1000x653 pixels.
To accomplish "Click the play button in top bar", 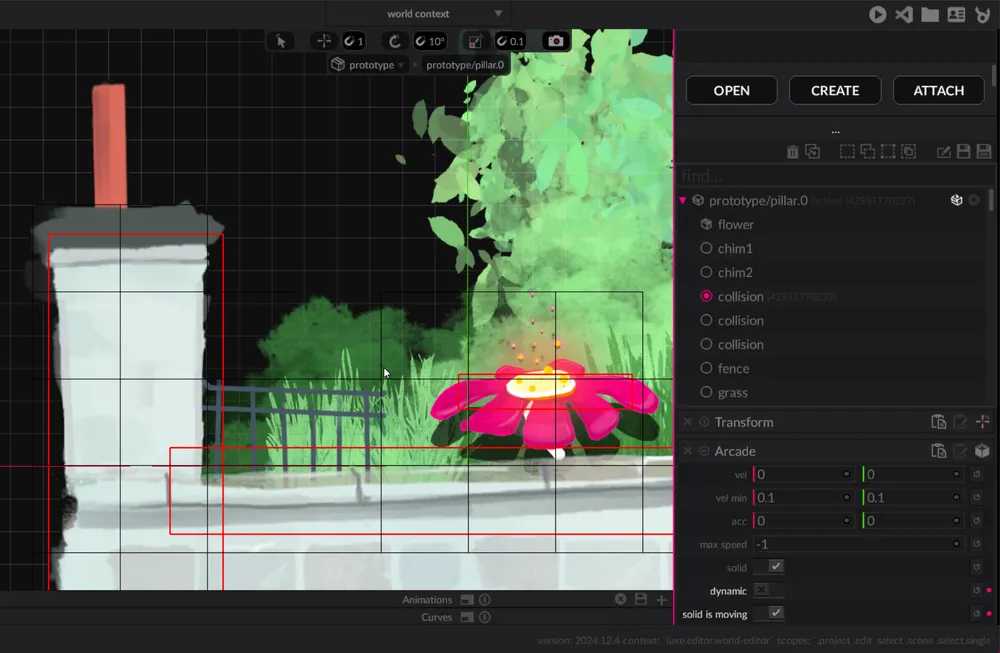I will [878, 14].
